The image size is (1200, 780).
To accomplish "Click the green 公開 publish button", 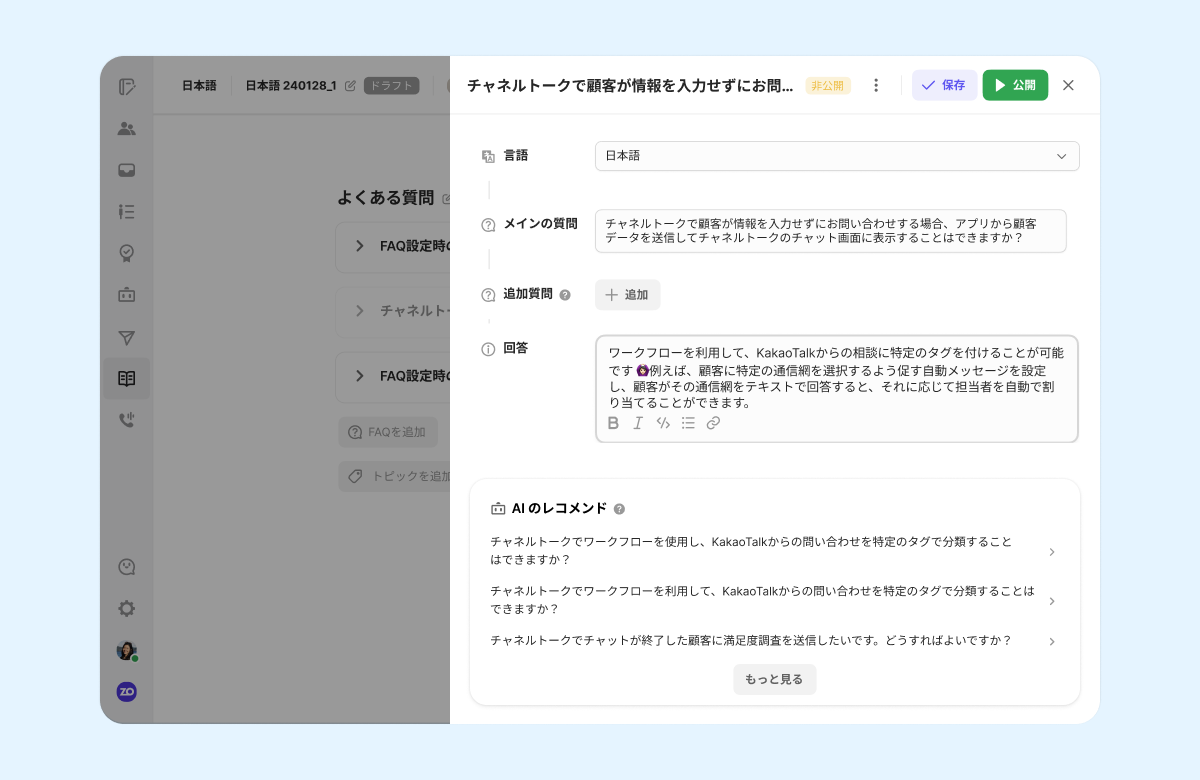I will (x=1015, y=85).
